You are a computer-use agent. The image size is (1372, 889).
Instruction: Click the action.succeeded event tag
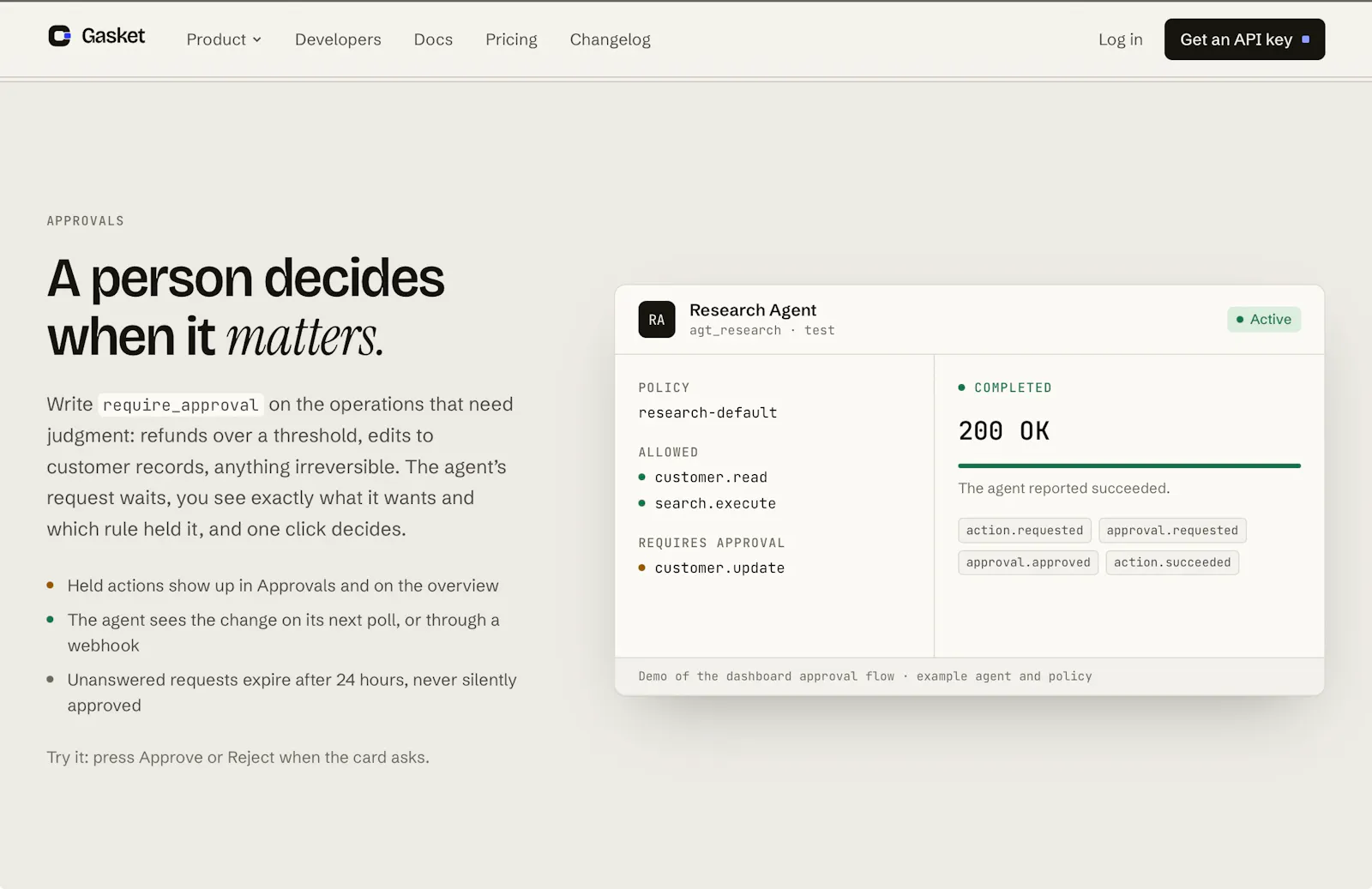pyautogui.click(x=1172, y=562)
